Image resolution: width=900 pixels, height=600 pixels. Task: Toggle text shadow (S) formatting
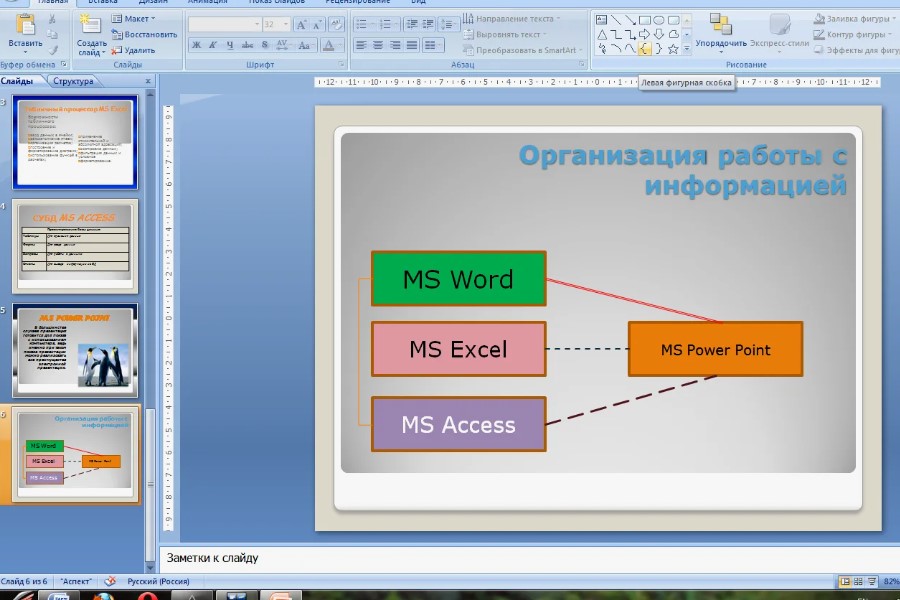click(265, 45)
